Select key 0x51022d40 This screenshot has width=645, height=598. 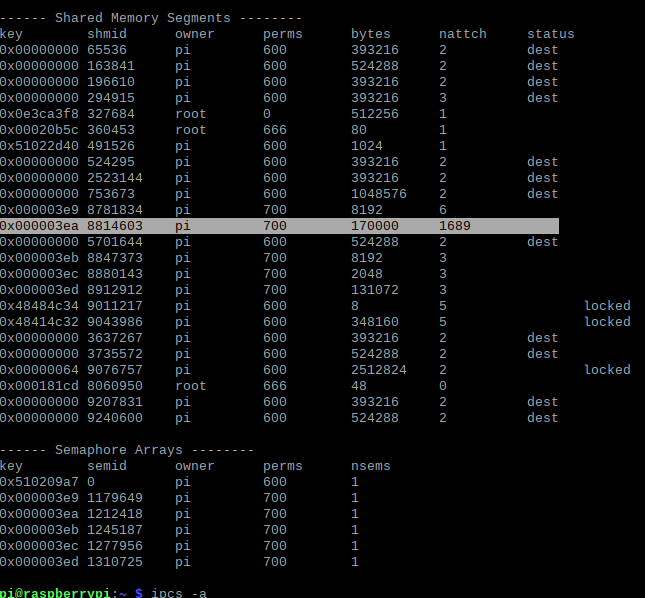(x=39, y=146)
